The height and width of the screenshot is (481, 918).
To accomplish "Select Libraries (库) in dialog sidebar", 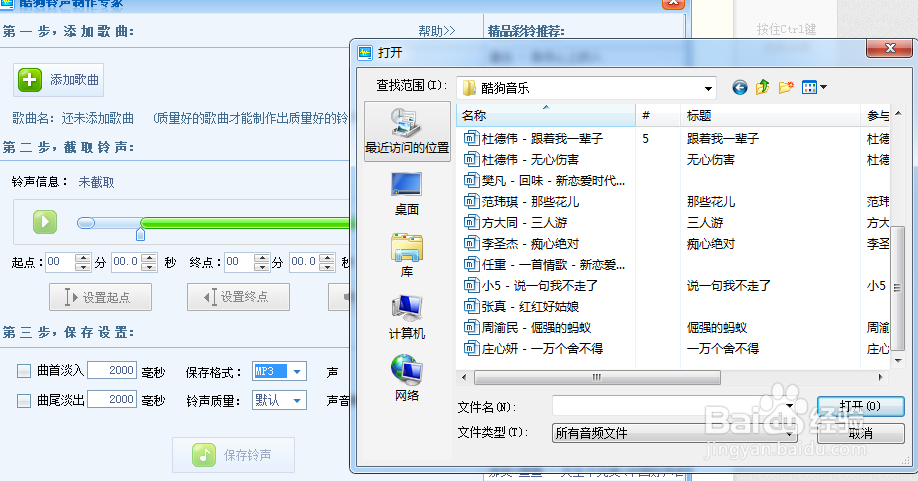I will click(x=407, y=255).
